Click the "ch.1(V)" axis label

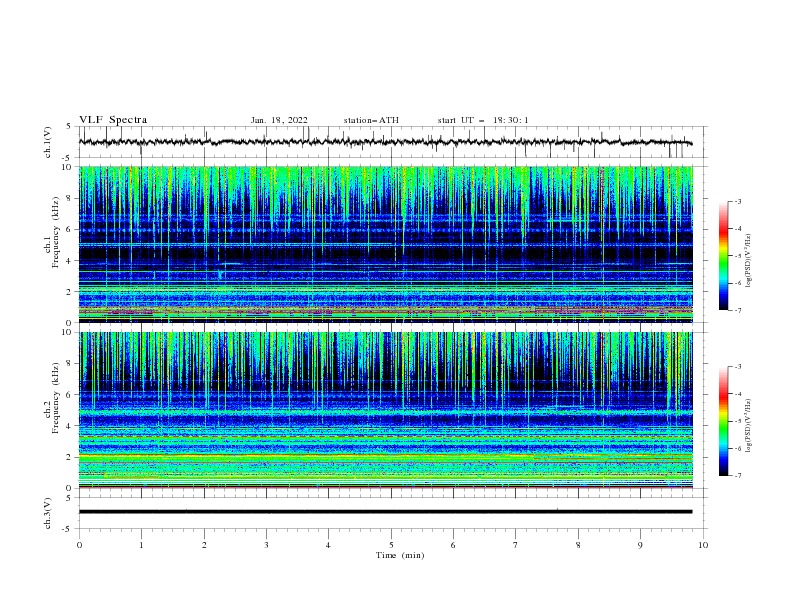click(48, 142)
